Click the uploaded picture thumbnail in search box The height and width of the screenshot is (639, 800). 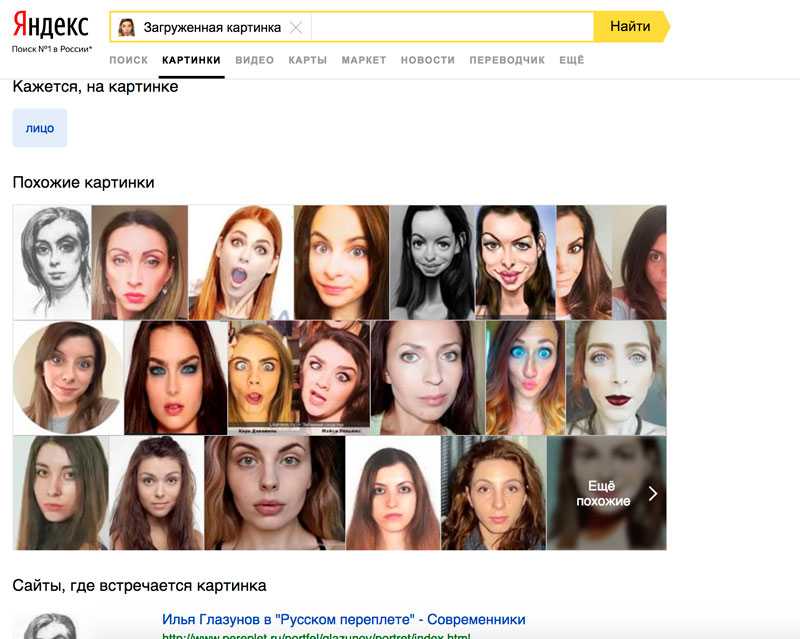[127, 27]
